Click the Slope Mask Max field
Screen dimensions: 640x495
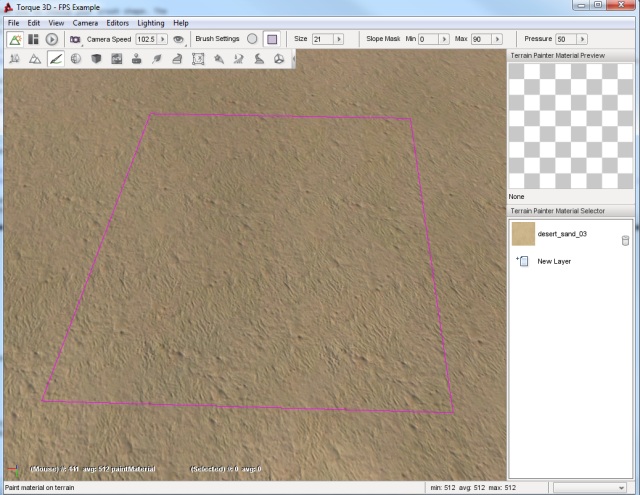[x=483, y=39]
